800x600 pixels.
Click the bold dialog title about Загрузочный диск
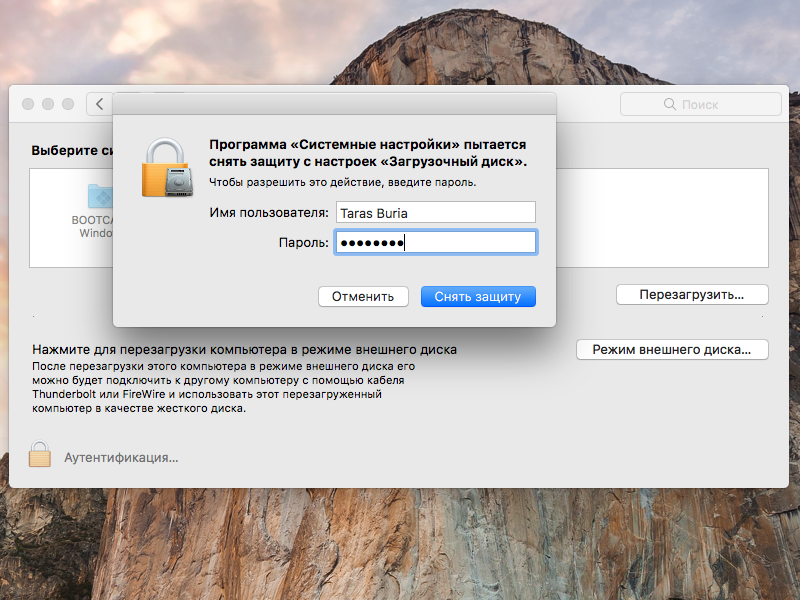(x=368, y=153)
